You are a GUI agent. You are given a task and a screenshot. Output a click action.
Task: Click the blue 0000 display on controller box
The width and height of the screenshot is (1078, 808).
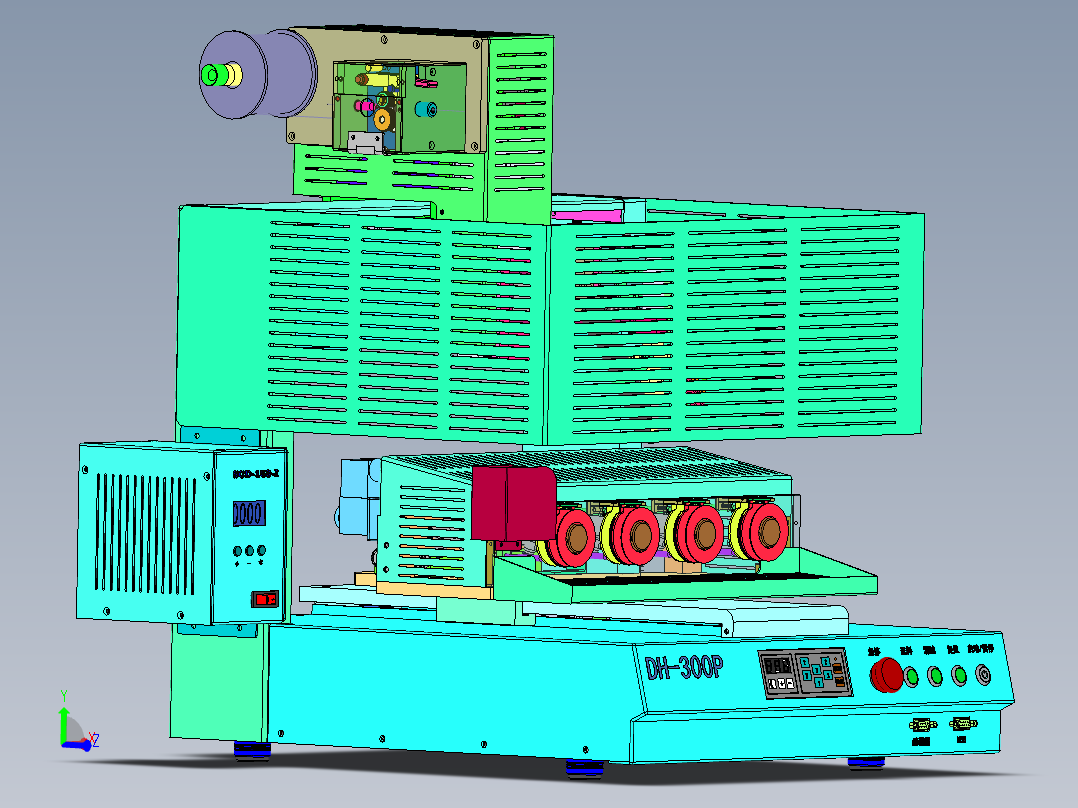click(x=249, y=513)
